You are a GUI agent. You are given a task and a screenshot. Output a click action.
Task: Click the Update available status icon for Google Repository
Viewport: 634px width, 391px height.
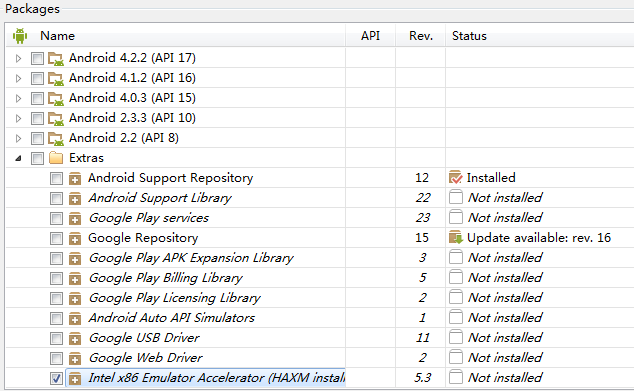click(456, 238)
